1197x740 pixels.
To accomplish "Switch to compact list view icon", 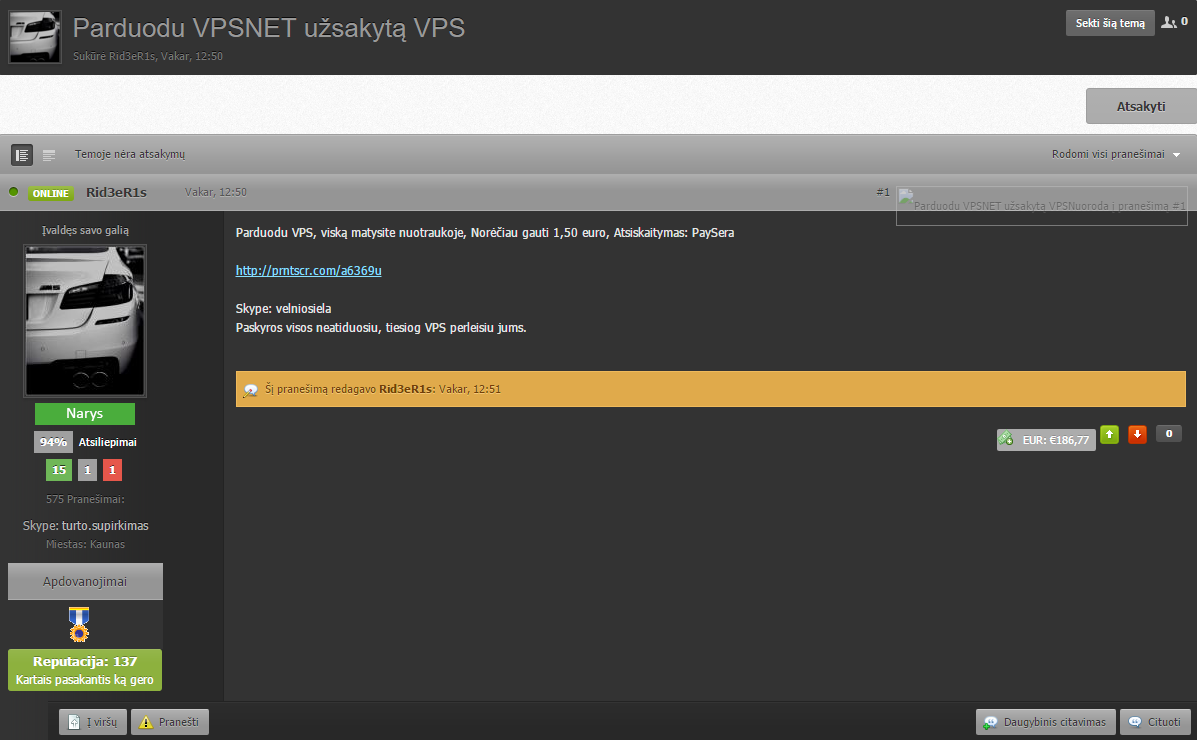I will coord(49,155).
